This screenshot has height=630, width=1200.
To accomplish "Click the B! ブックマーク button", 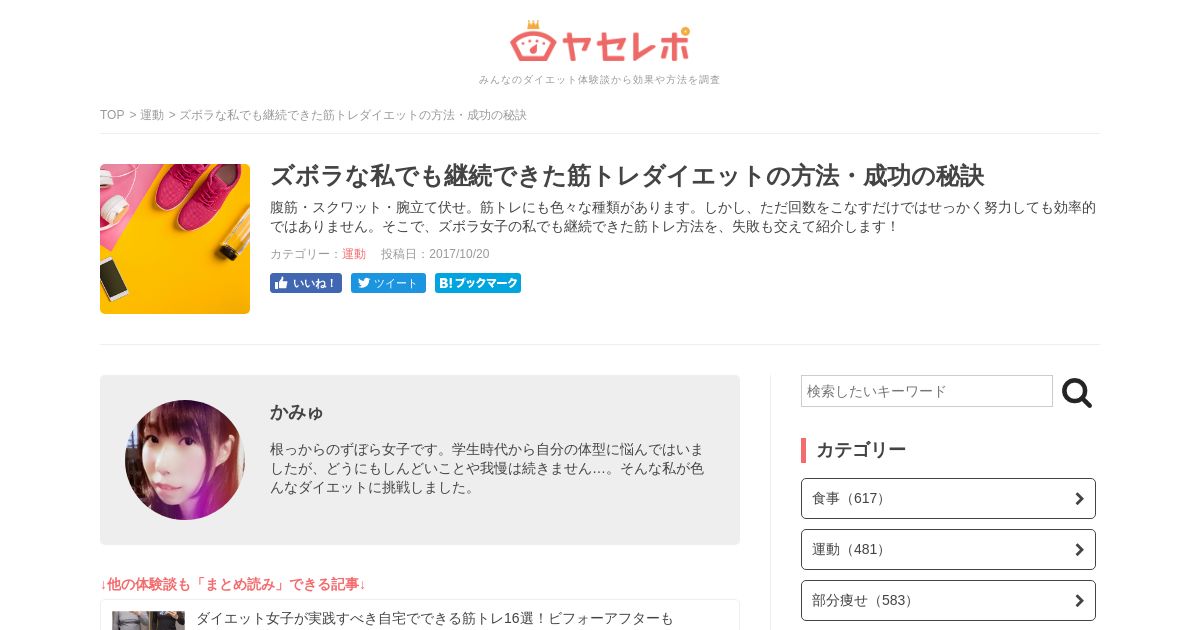I will pos(478,283).
